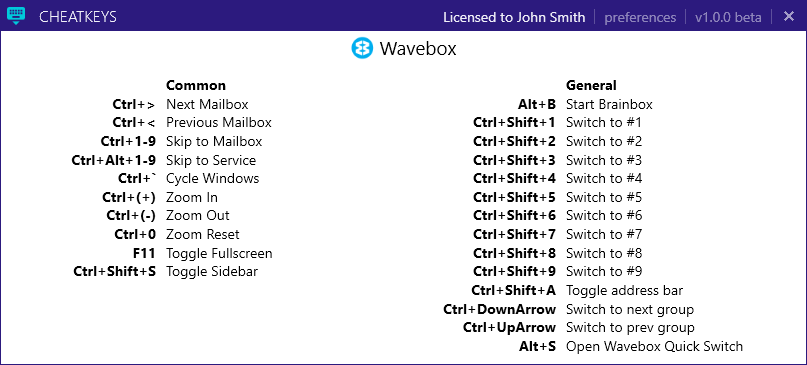Screen dimensions: 807x365
Task: Click the Common section heading
Action: tap(196, 85)
